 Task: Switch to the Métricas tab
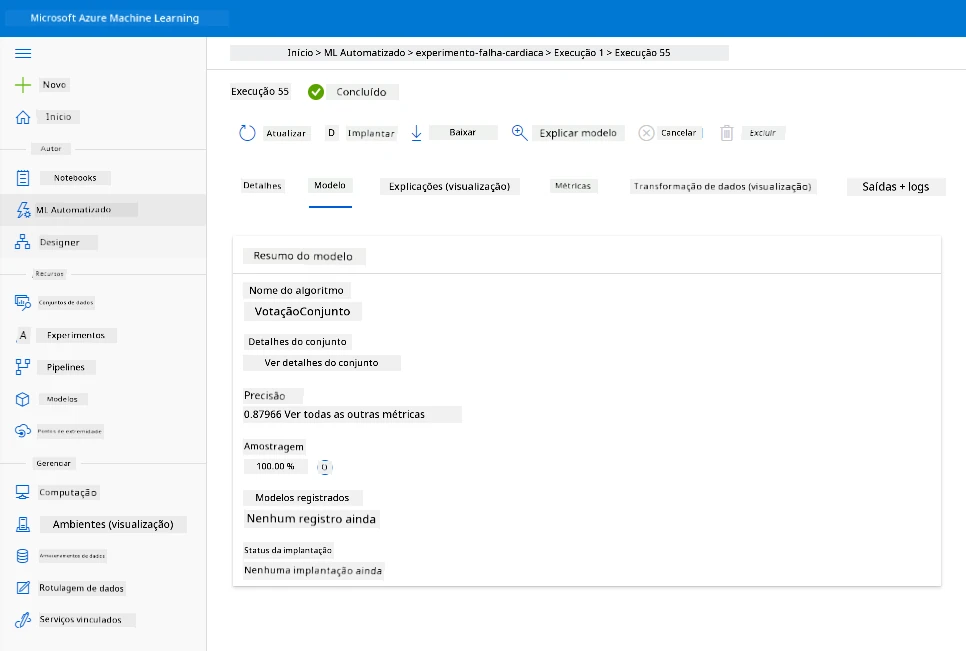tap(573, 186)
